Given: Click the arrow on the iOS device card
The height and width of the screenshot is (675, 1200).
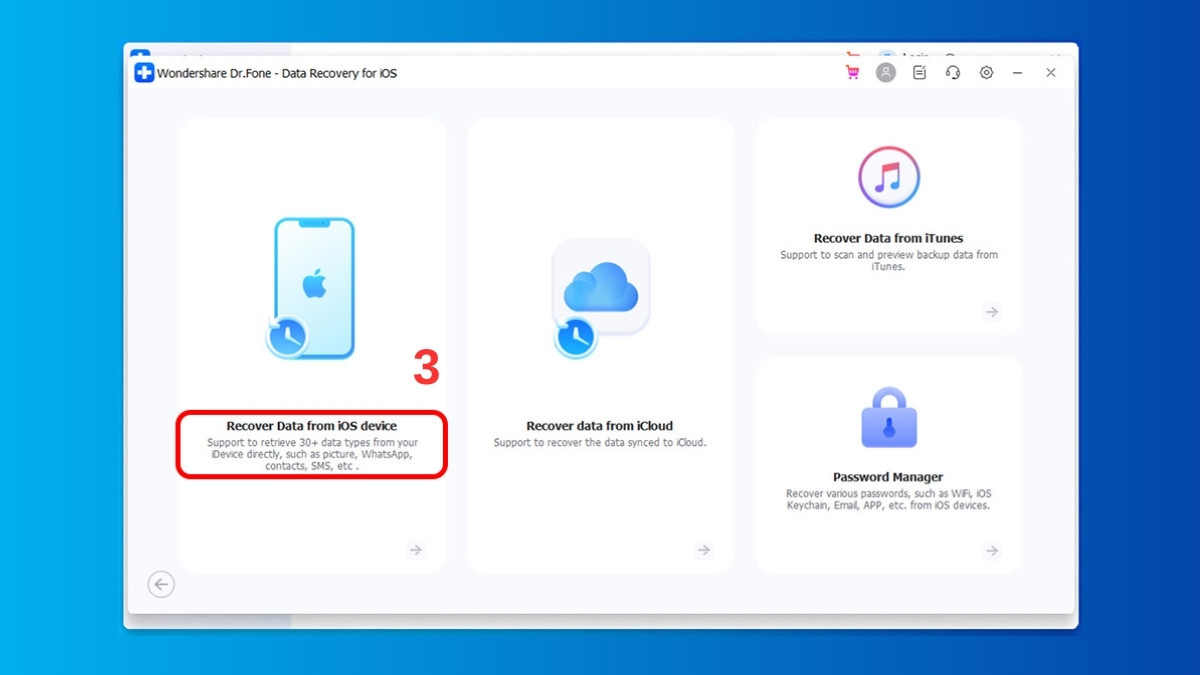Looking at the screenshot, I should pos(416,549).
